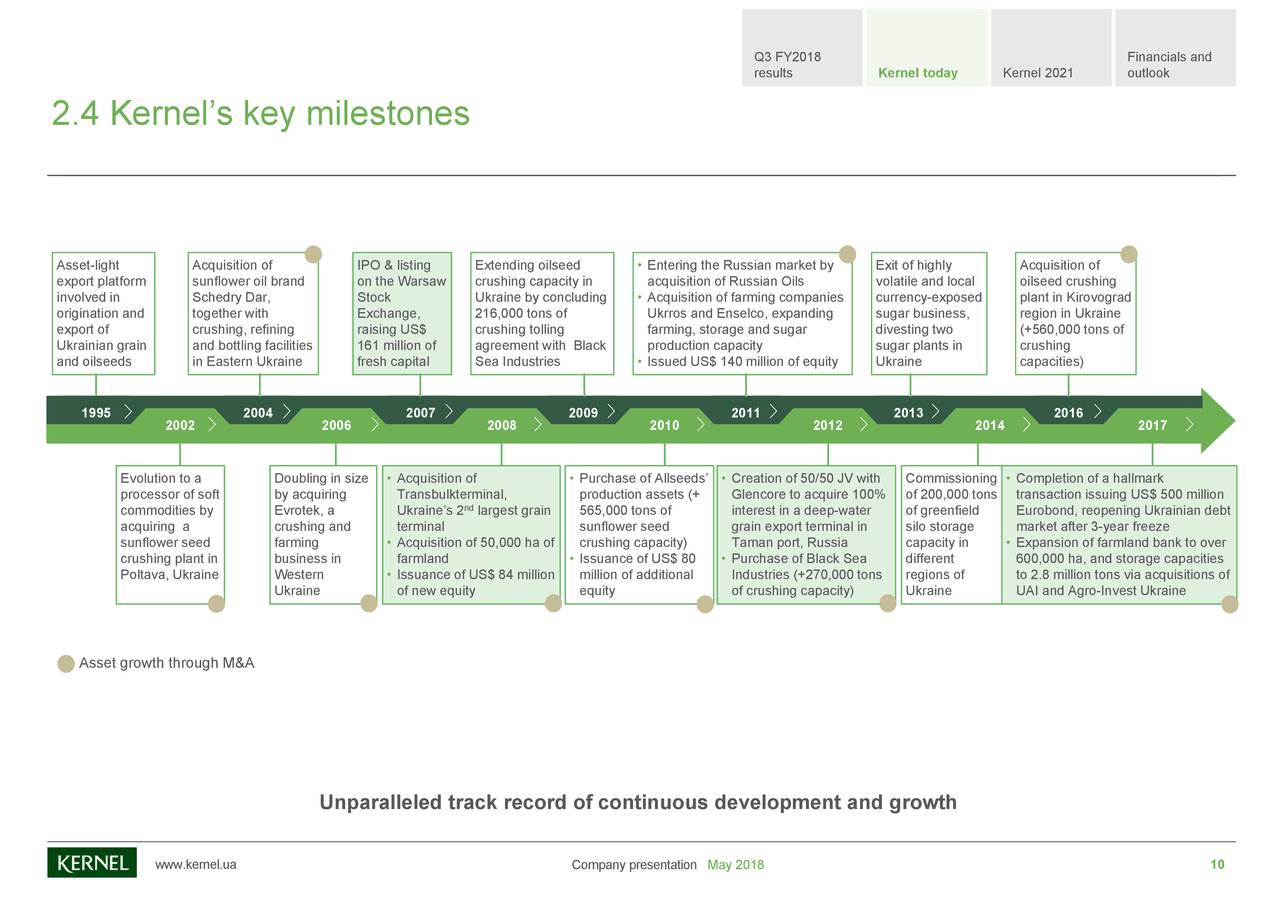Screen dimensions: 1280x905
Task: Click the M&A dot above the Kirovograd plant box
Action: tap(1130, 254)
